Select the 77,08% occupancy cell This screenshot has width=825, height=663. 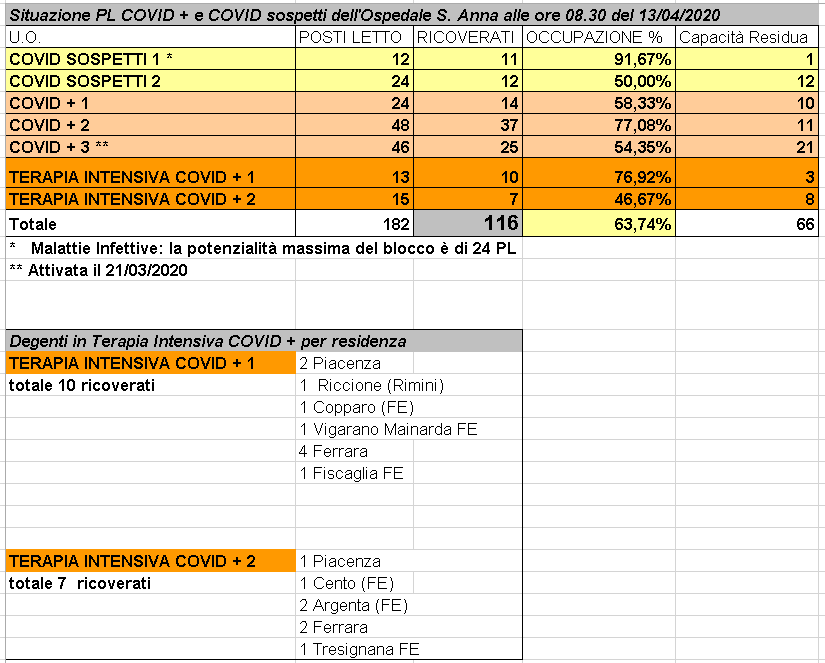pyautogui.click(x=598, y=125)
